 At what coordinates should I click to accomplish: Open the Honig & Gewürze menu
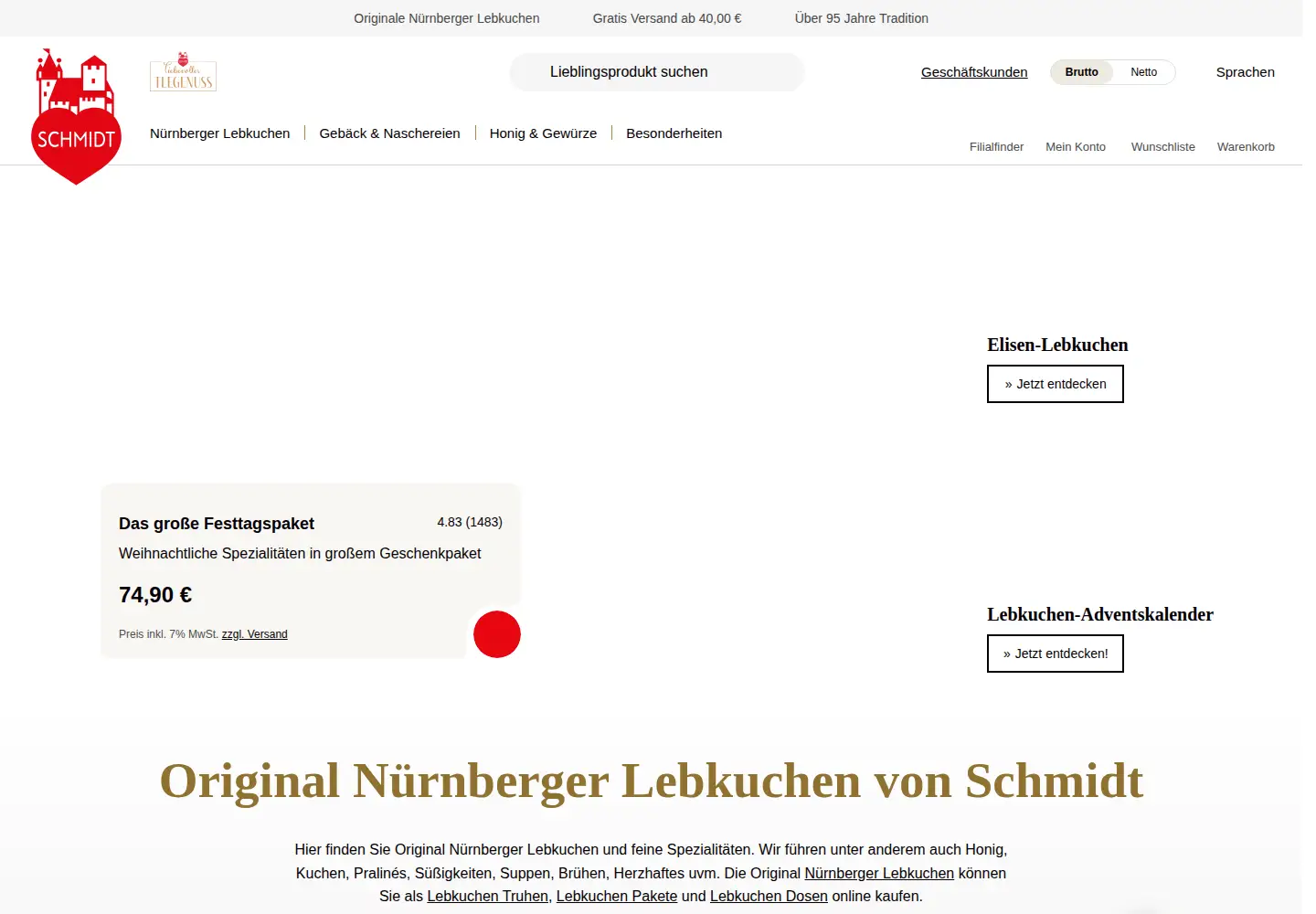(543, 133)
